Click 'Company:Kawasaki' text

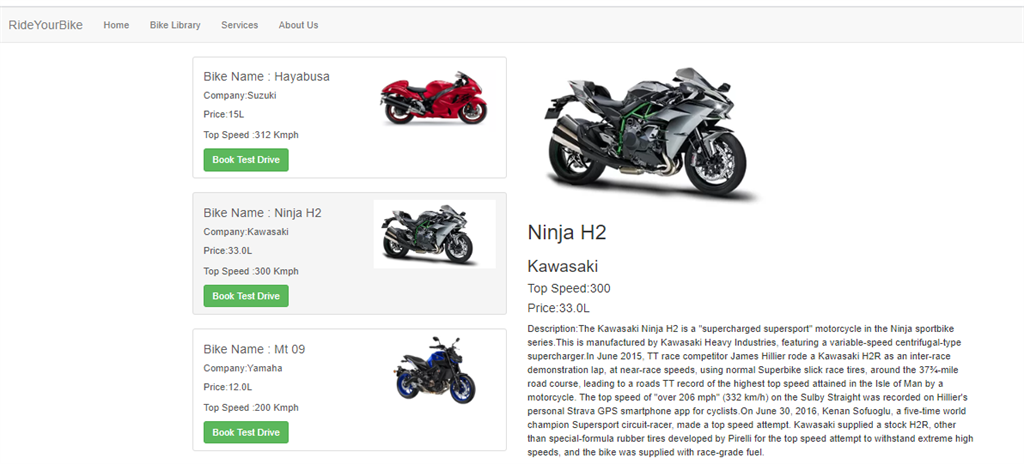click(246, 231)
